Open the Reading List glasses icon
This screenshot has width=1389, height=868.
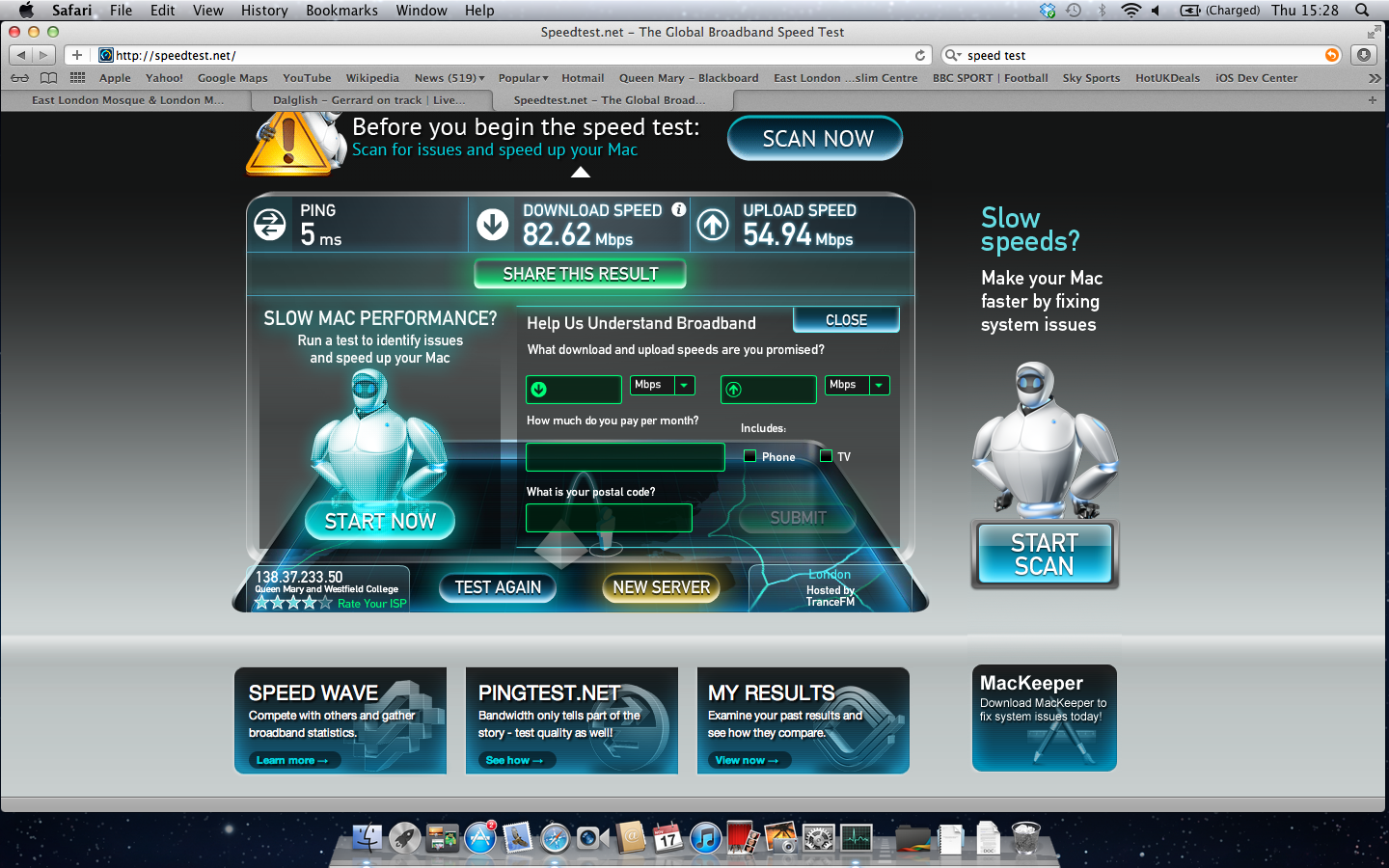(20, 78)
